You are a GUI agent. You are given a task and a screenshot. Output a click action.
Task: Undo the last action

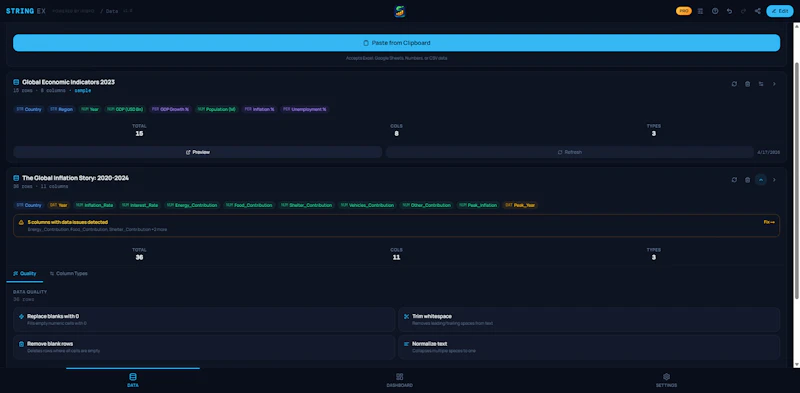pos(729,11)
